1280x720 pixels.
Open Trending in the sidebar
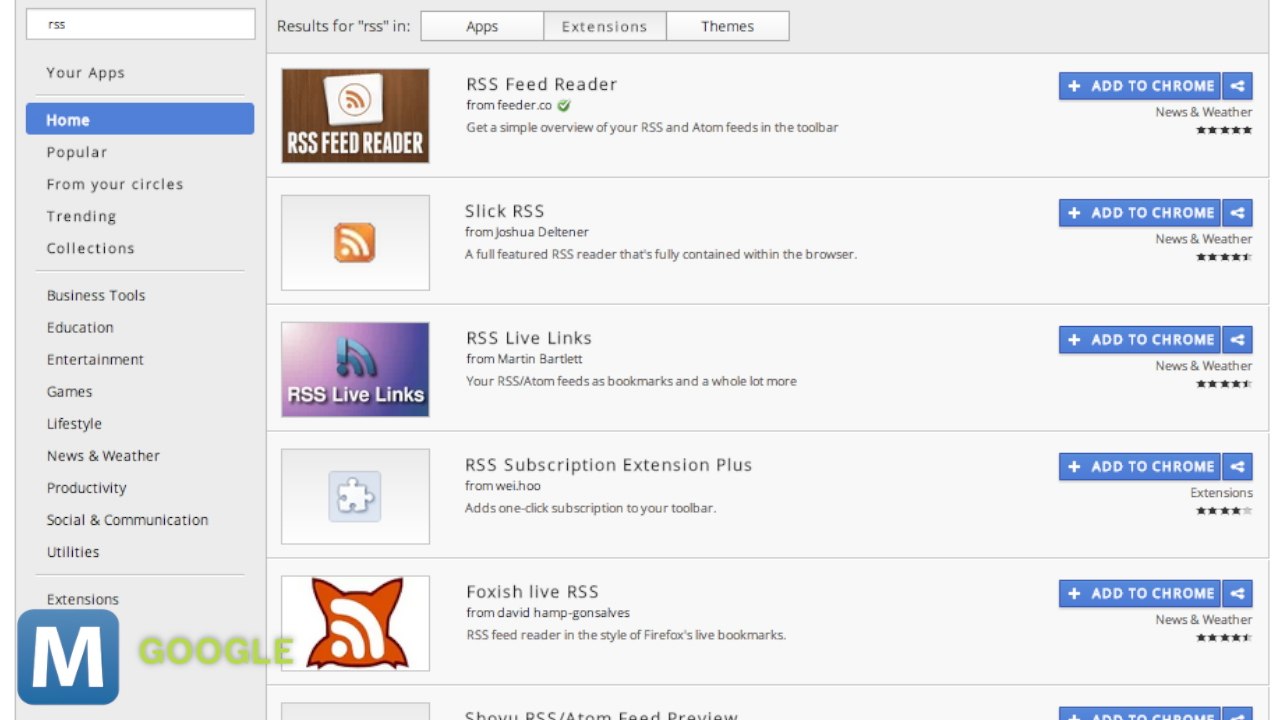point(81,216)
